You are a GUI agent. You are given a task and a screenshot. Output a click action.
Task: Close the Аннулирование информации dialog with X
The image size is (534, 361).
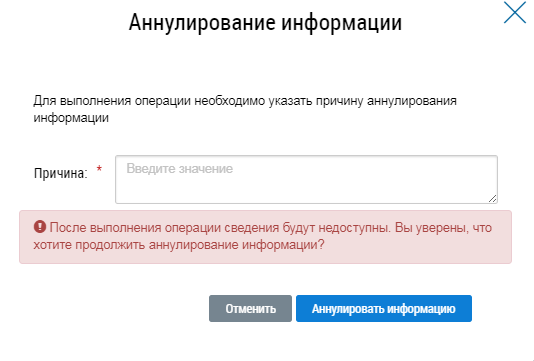click(515, 13)
